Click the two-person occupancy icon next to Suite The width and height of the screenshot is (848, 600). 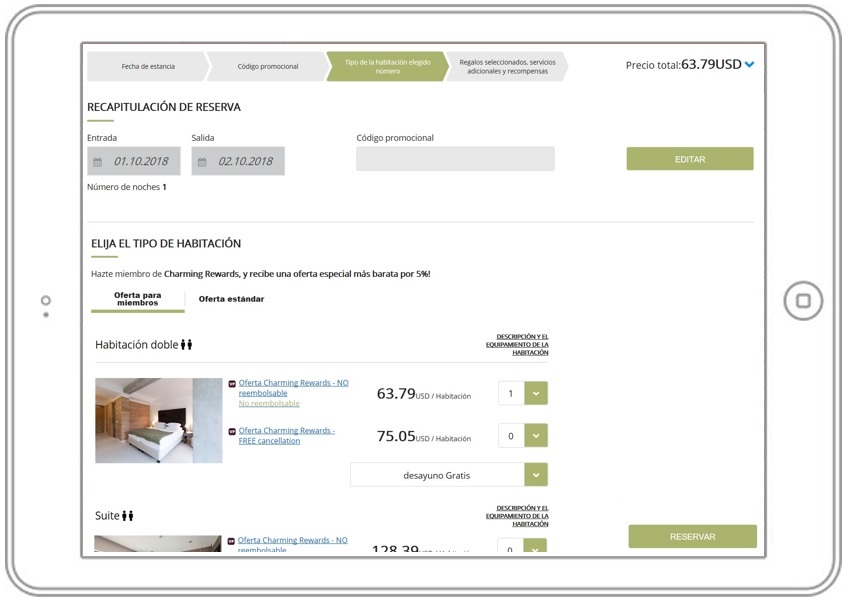[128, 516]
